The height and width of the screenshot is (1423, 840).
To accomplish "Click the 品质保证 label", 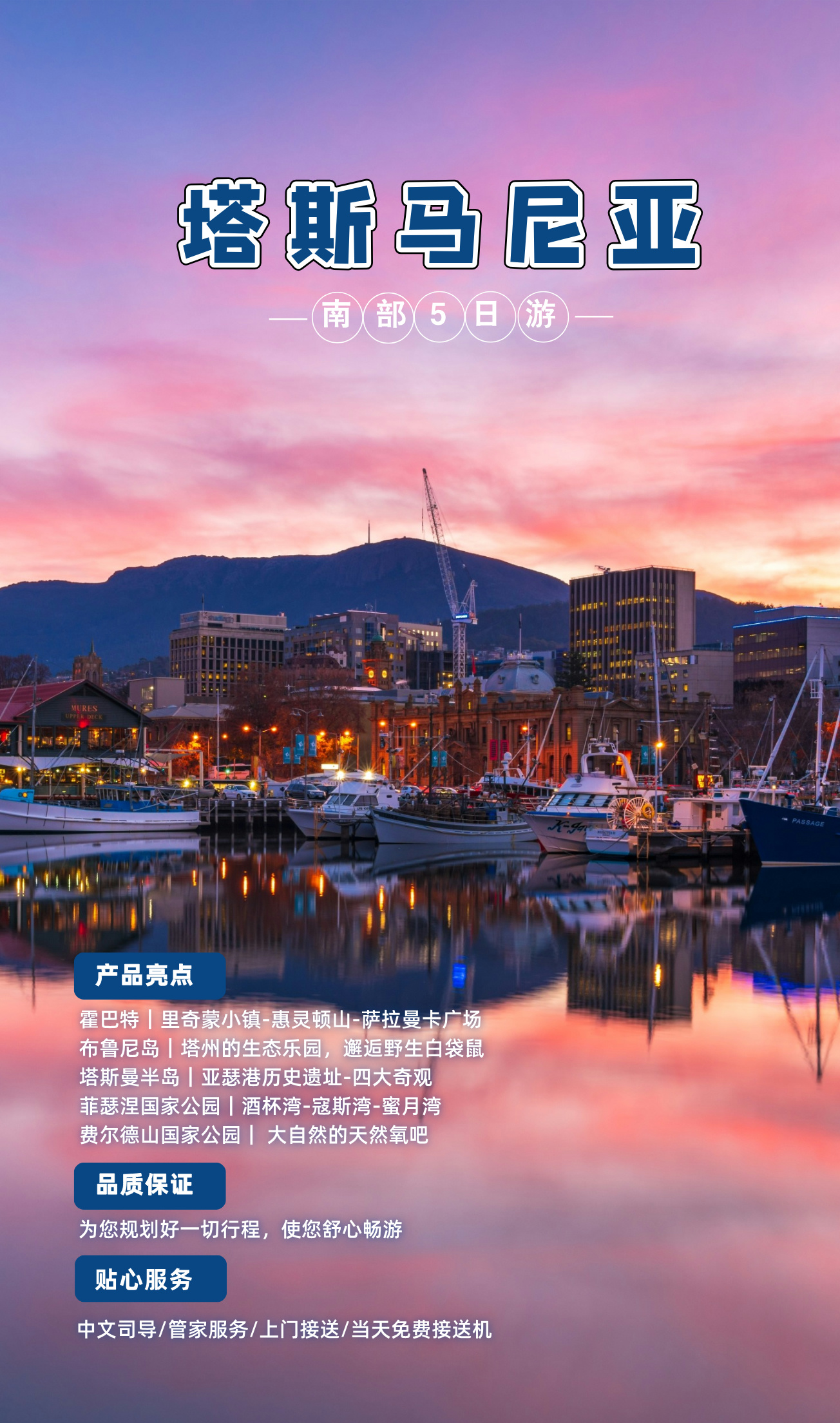I will pos(150,1186).
